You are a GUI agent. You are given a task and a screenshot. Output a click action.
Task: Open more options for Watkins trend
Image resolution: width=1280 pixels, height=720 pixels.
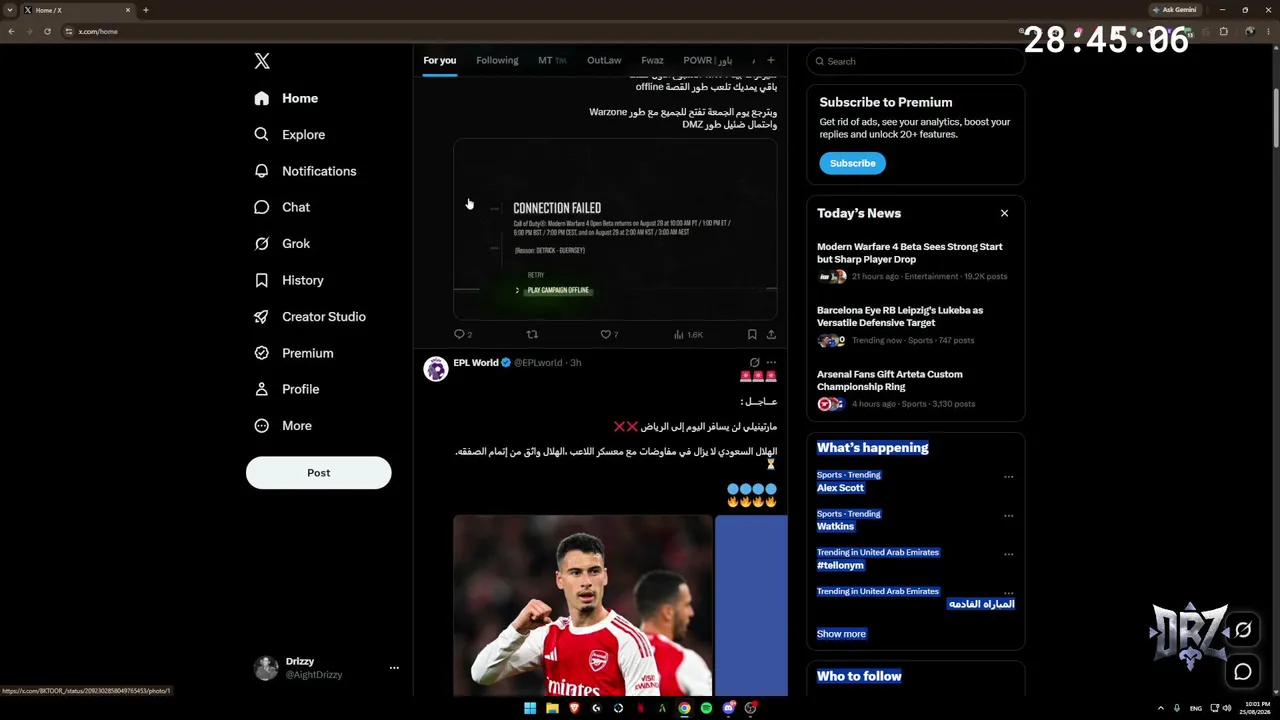point(1008,516)
